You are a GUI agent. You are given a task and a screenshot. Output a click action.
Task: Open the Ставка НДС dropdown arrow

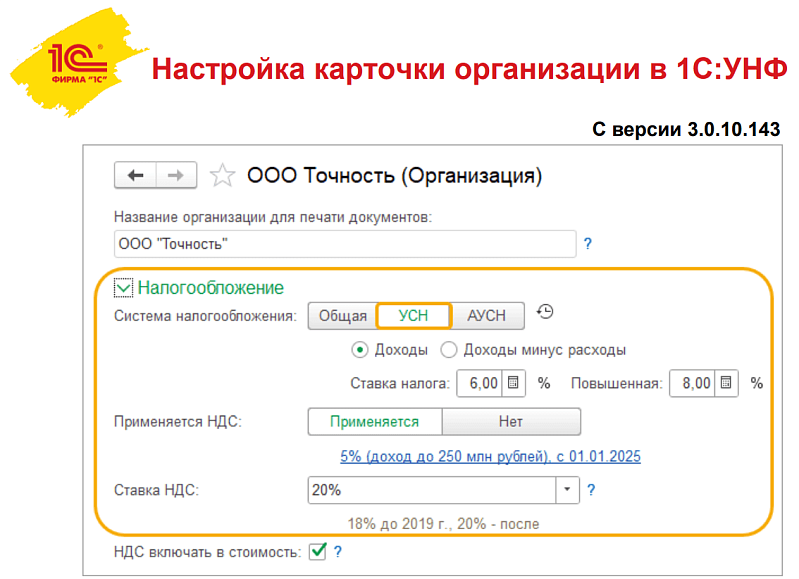567,490
